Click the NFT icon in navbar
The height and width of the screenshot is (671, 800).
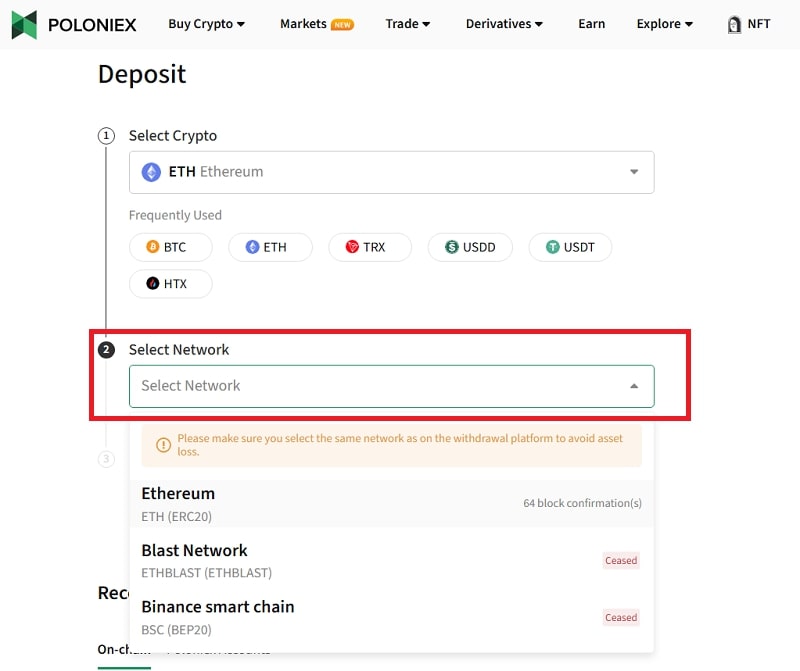point(735,24)
